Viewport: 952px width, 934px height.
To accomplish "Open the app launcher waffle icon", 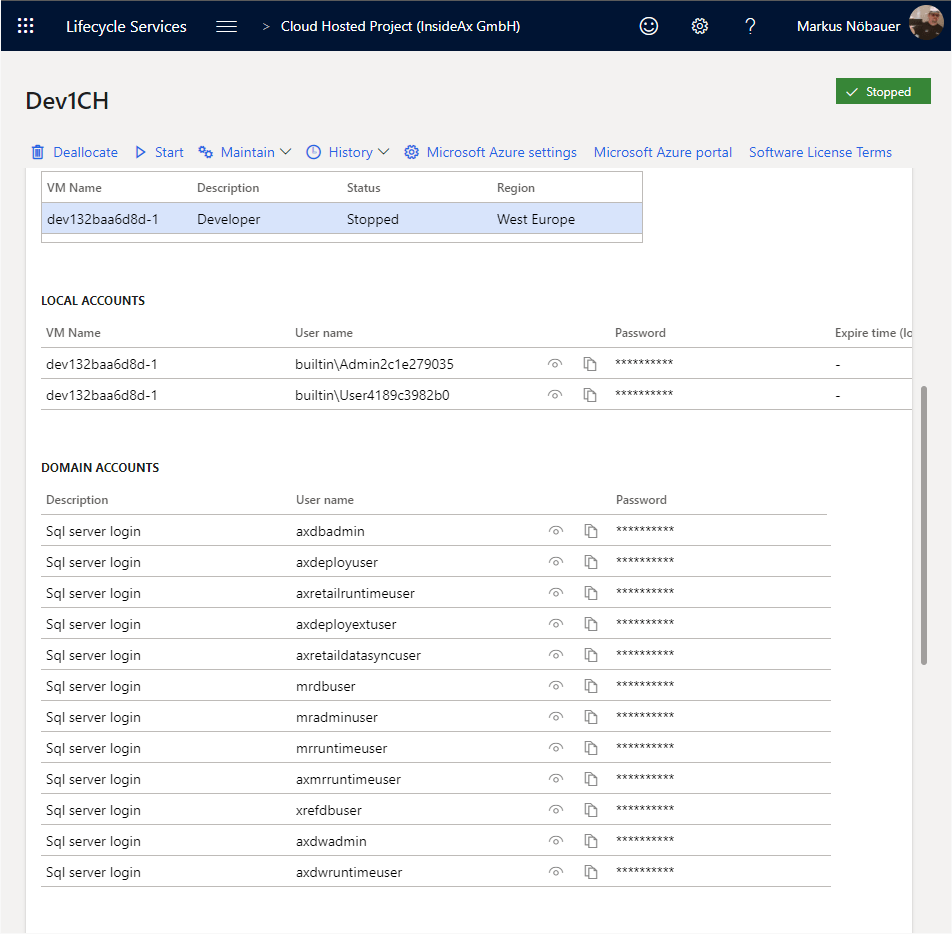I will click(26, 26).
